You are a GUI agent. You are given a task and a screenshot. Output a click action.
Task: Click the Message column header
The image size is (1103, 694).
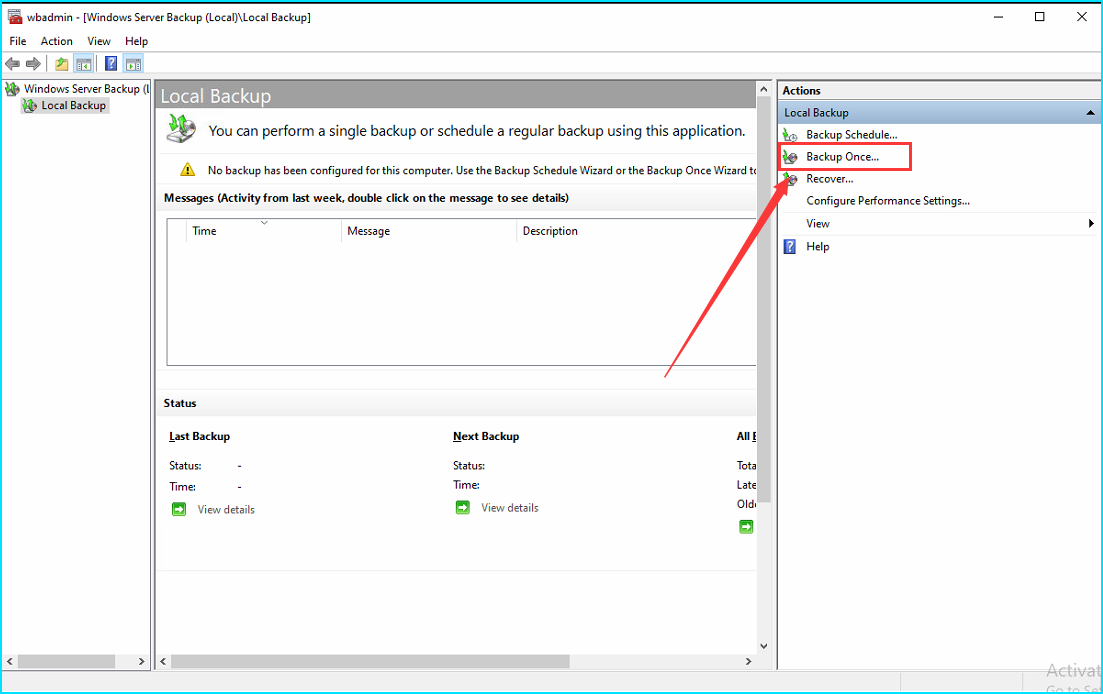tap(429, 231)
